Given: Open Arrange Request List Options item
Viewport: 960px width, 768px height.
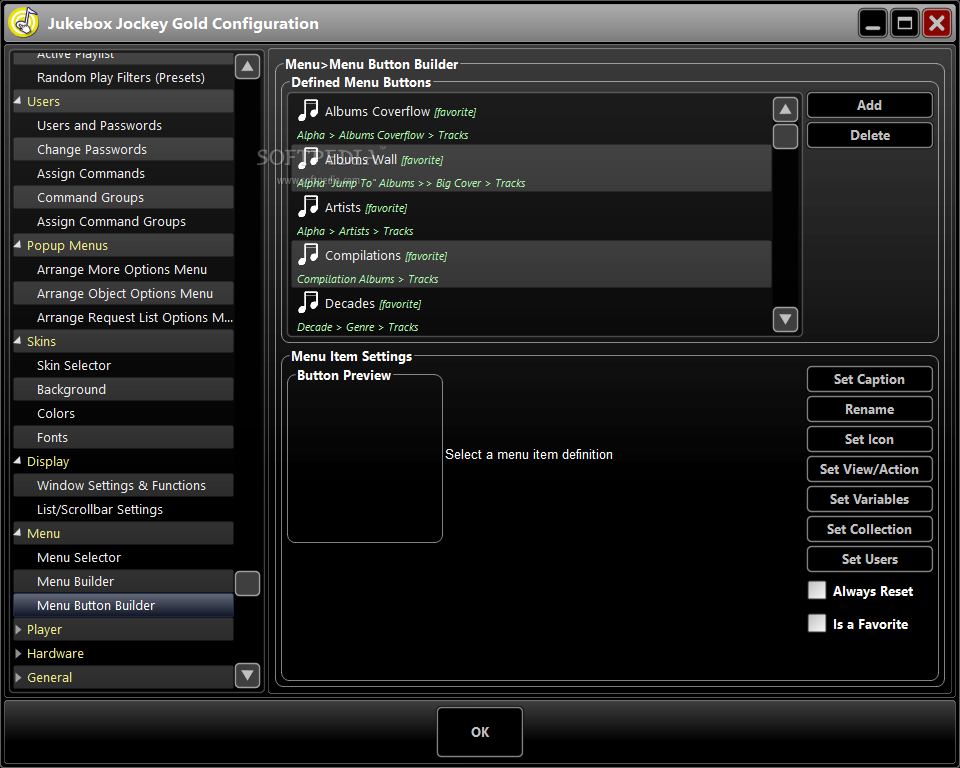Looking at the screenshot, I should click(x=123, y=317).
